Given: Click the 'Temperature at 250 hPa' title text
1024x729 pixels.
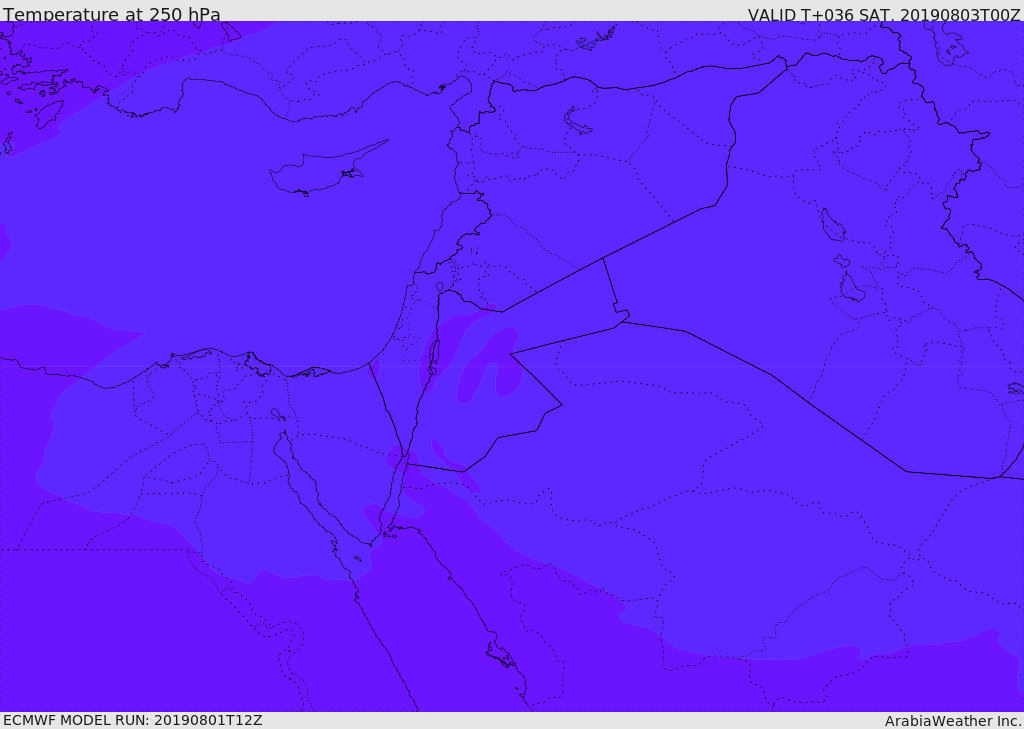Looking at the screenshot, I should pyautogui.click(x=112, y=14).
